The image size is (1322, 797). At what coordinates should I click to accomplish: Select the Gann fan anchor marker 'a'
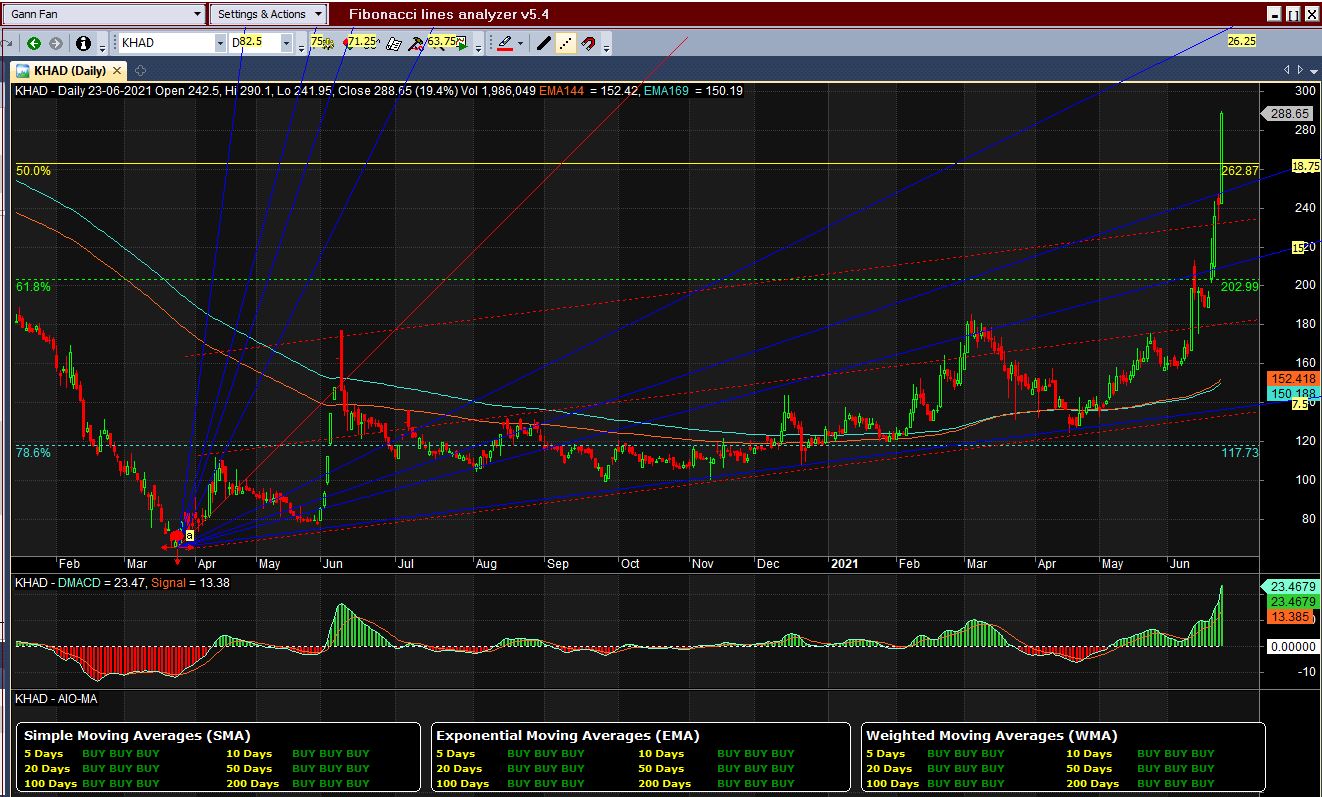(x=189, y=536)
